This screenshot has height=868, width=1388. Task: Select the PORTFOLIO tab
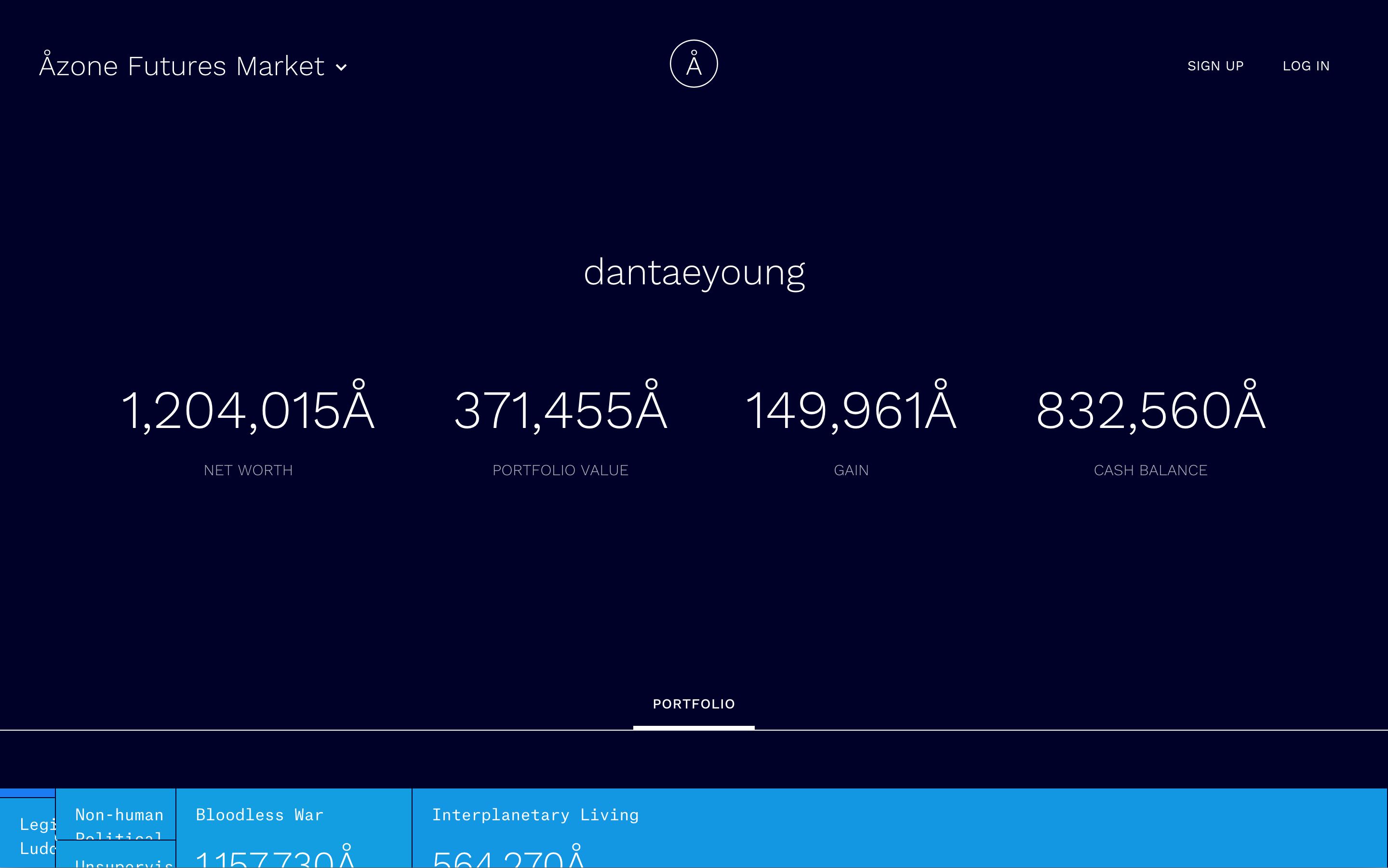[694, 704]
